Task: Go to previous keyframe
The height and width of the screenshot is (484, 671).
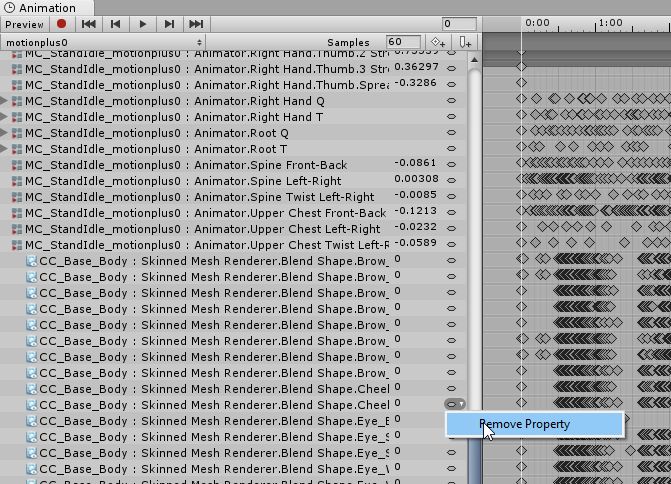Action: (115, 24)
